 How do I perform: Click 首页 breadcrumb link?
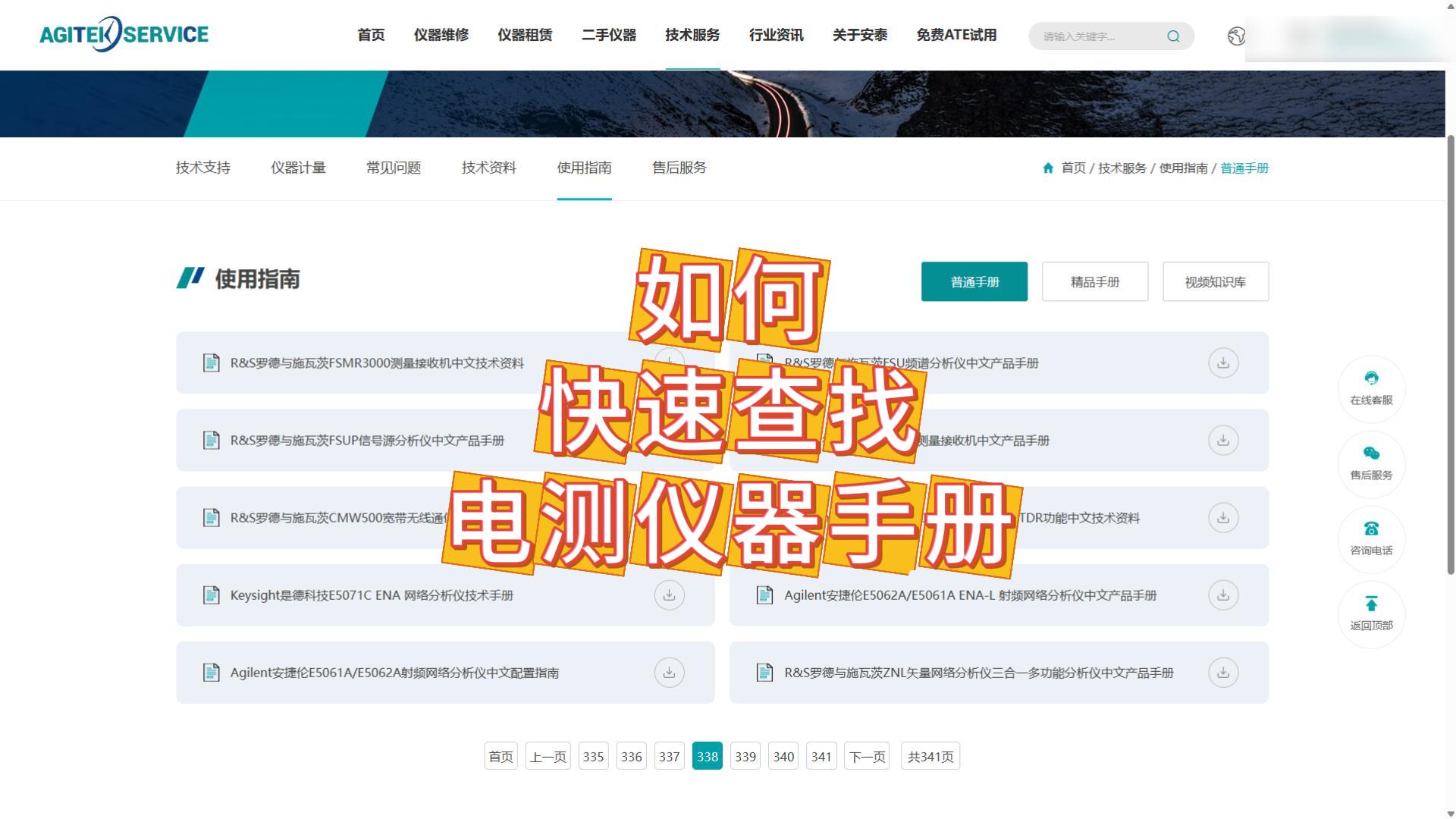(x=1073, y=168)
